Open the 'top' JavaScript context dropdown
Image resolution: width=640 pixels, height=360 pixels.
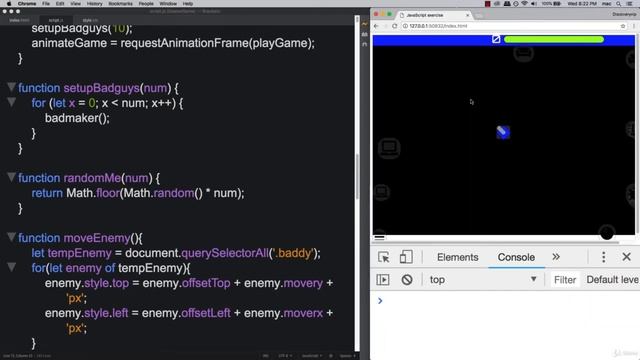482,280
